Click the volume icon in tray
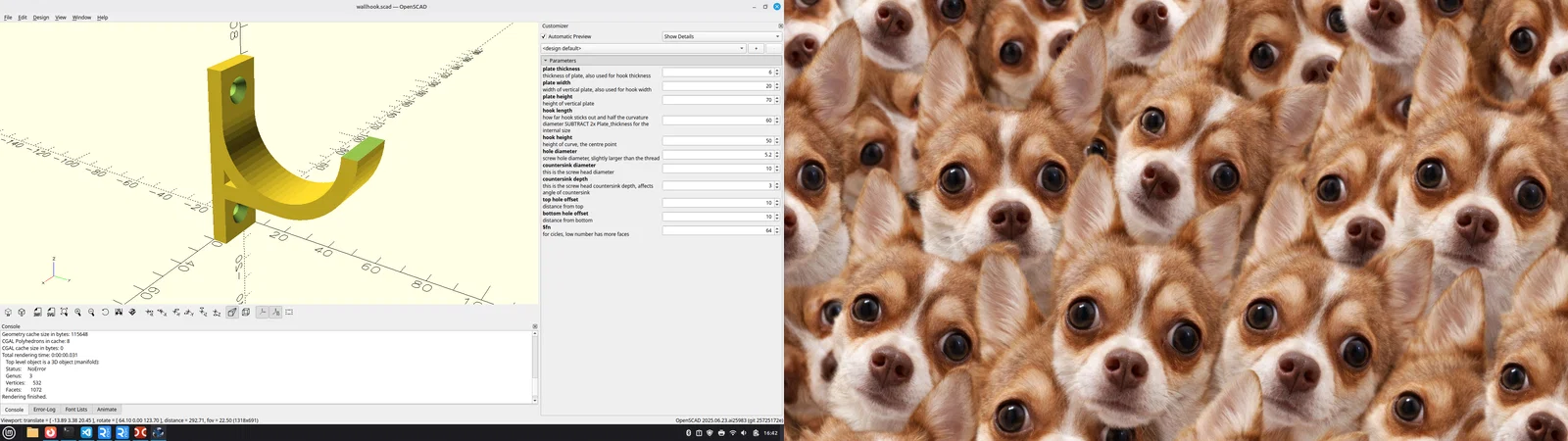Screen dimensions: 1568x441 [744, 432]
